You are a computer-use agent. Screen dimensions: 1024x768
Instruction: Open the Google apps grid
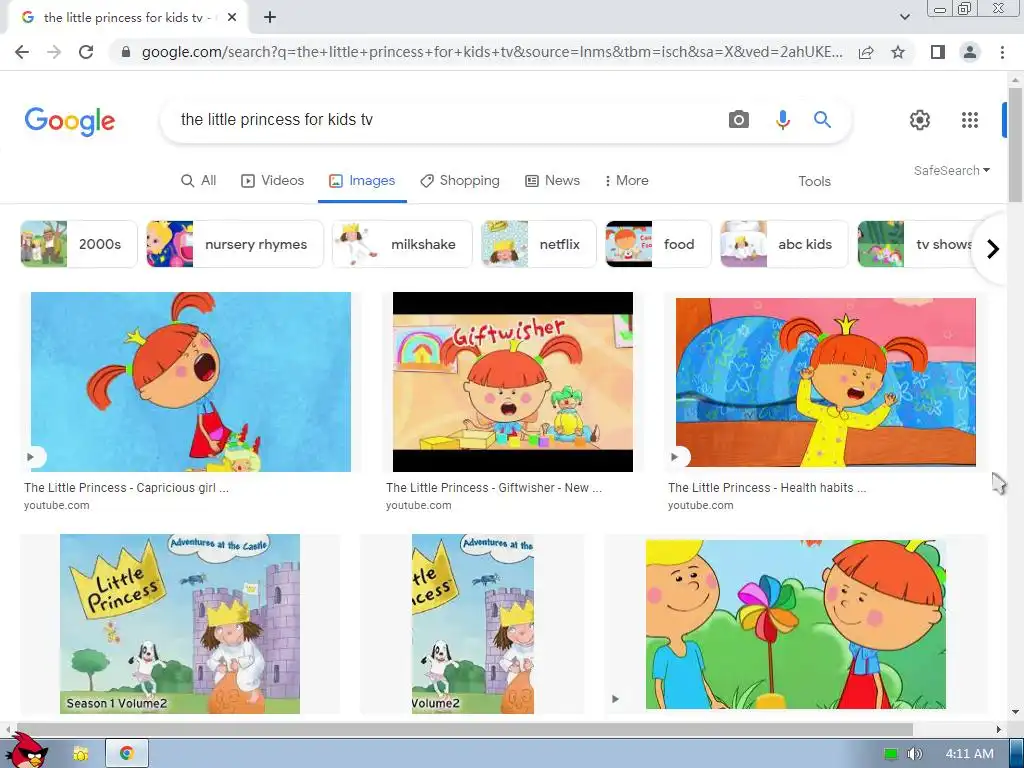[x=970, y=120]
